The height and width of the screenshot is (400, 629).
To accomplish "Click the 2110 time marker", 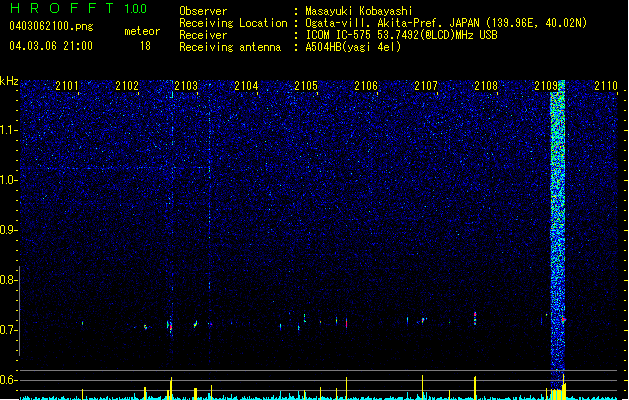I will tap(606, 85).
